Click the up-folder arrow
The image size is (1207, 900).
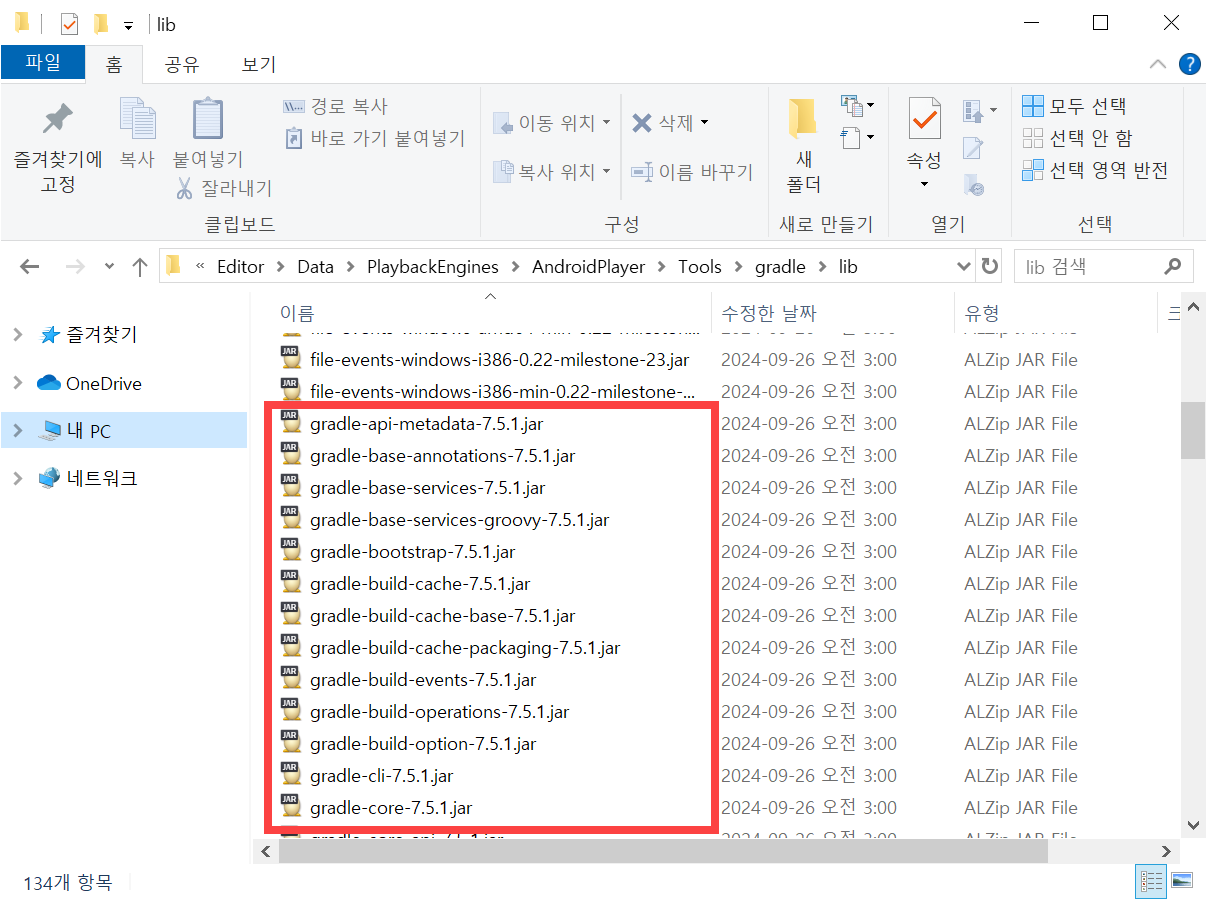coord(140,267)
